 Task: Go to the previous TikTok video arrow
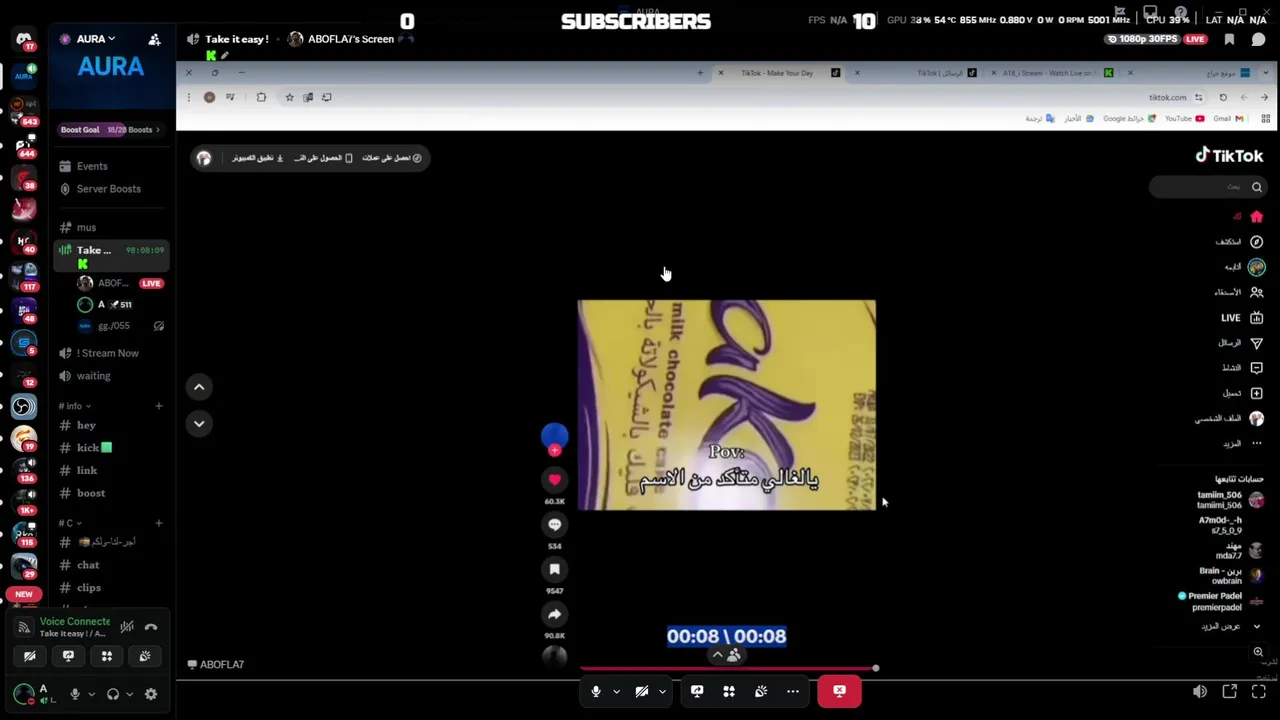pyautogui.click(x=199, y=387)
